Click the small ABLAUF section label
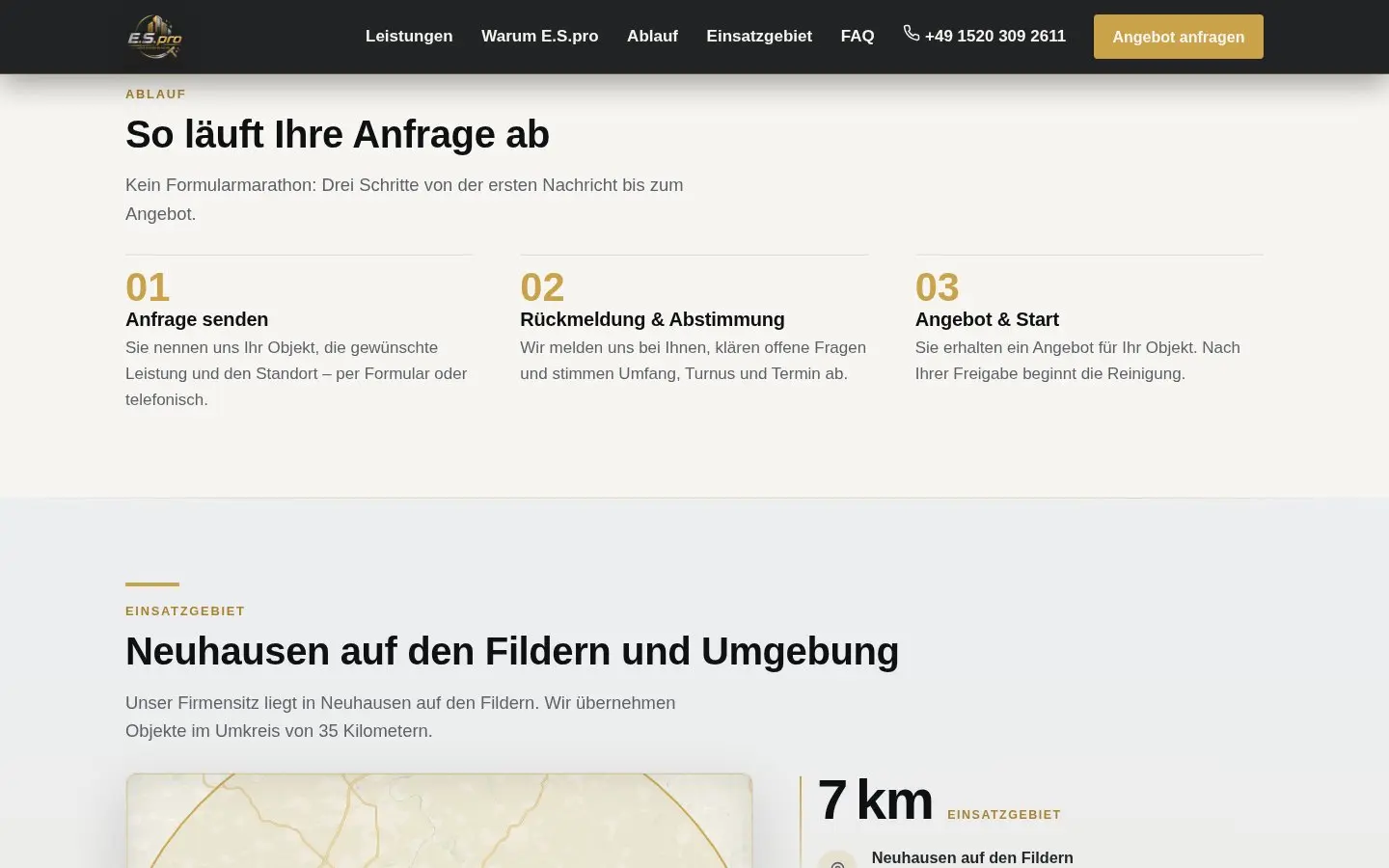This screenshot has height=868, width=1389. [155, 95]
